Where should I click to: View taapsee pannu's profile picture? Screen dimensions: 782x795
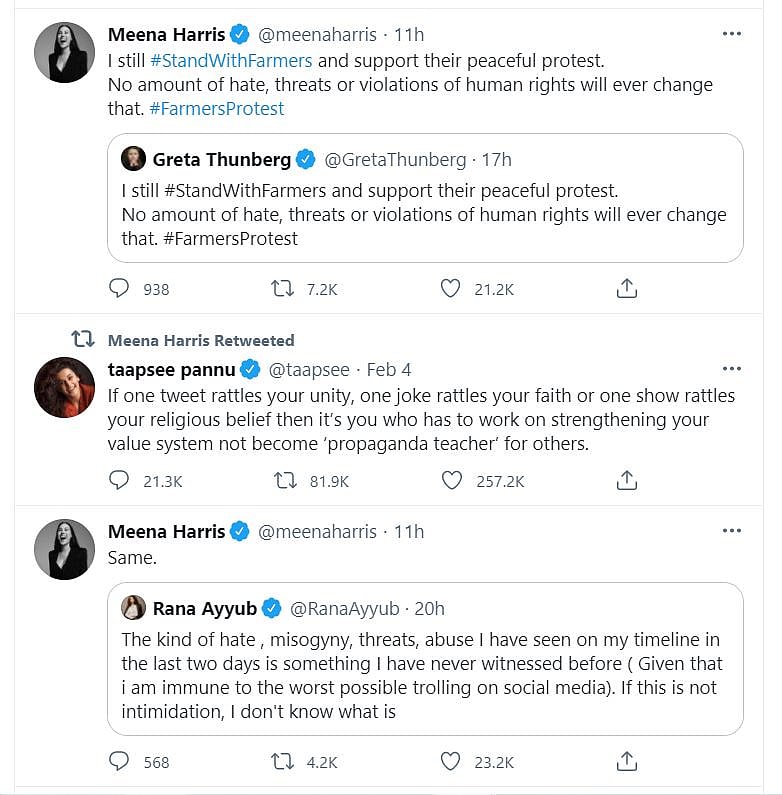[65, 386]
